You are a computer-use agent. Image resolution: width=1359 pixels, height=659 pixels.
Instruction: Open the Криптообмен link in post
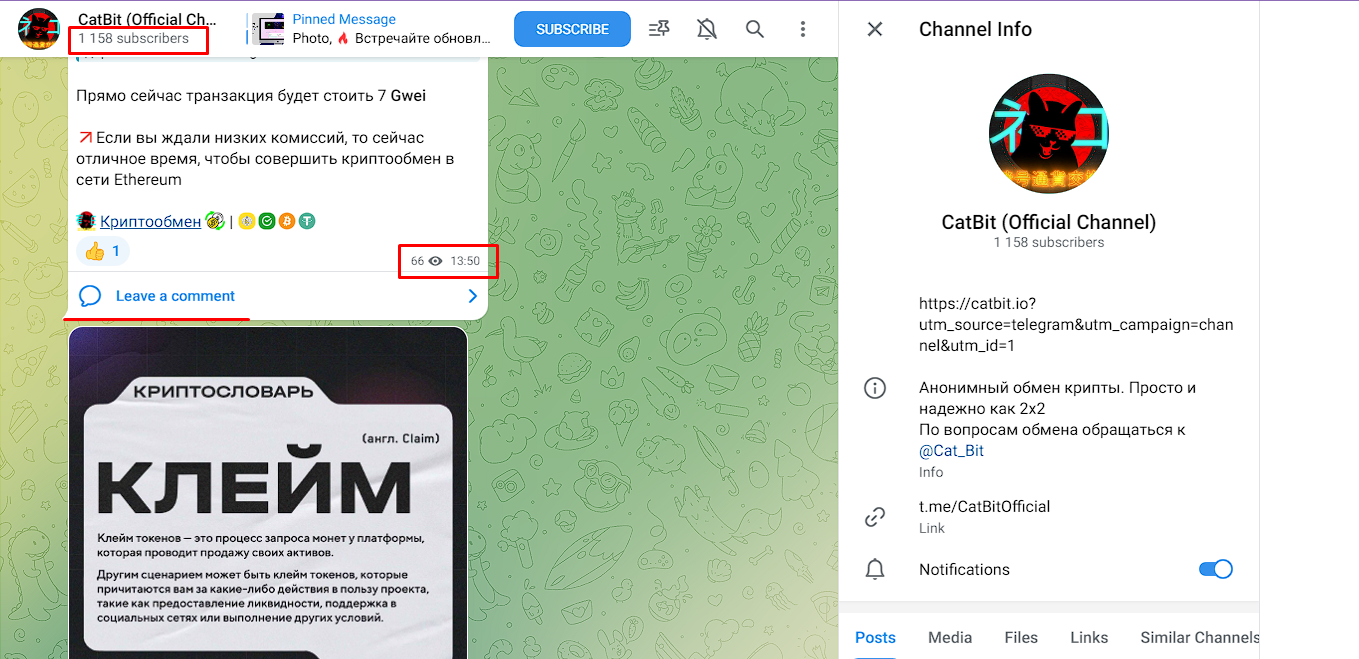(150, 221)
